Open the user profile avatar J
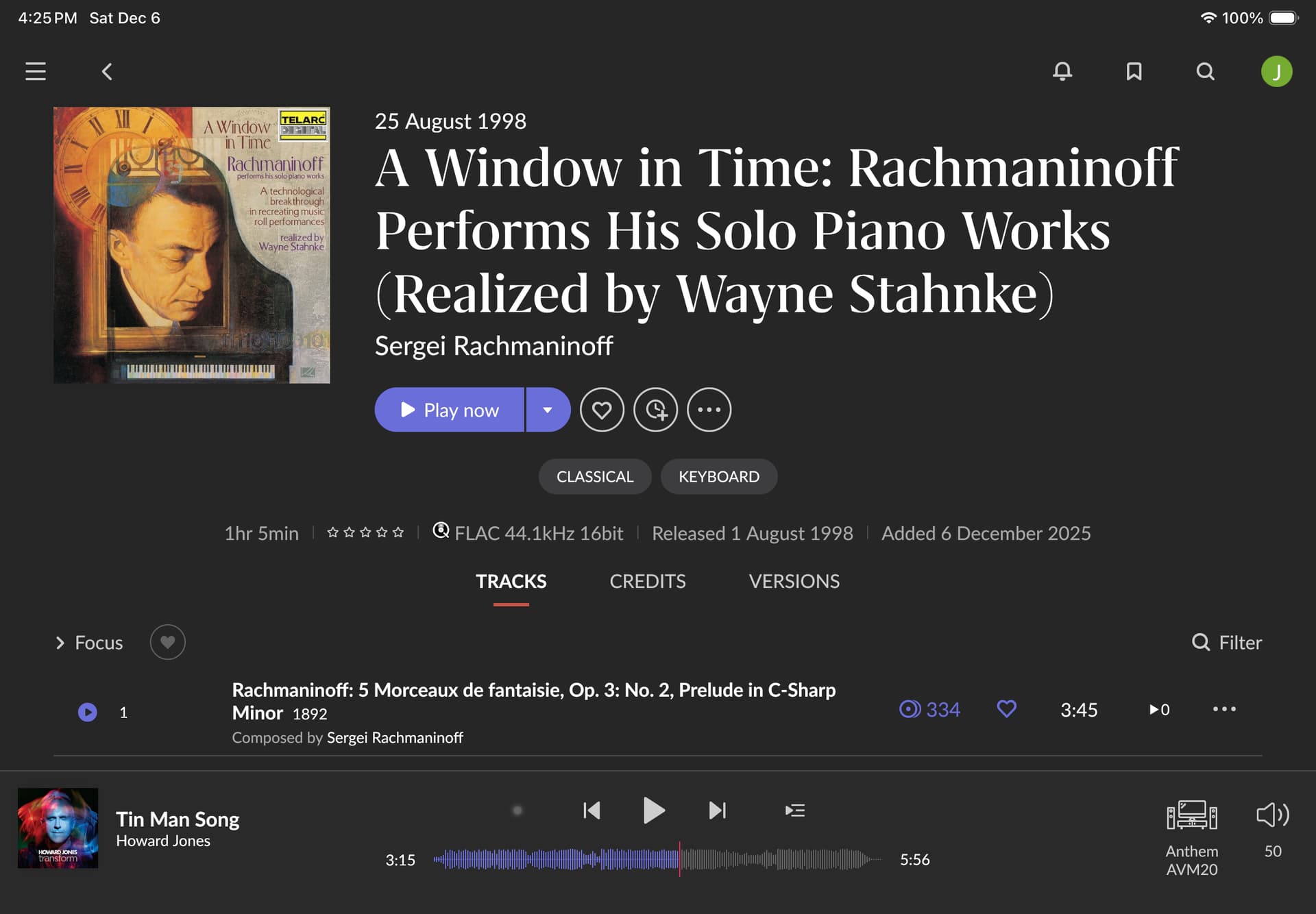Screen dimensions: 1316x914 (x=1276, y=71)
